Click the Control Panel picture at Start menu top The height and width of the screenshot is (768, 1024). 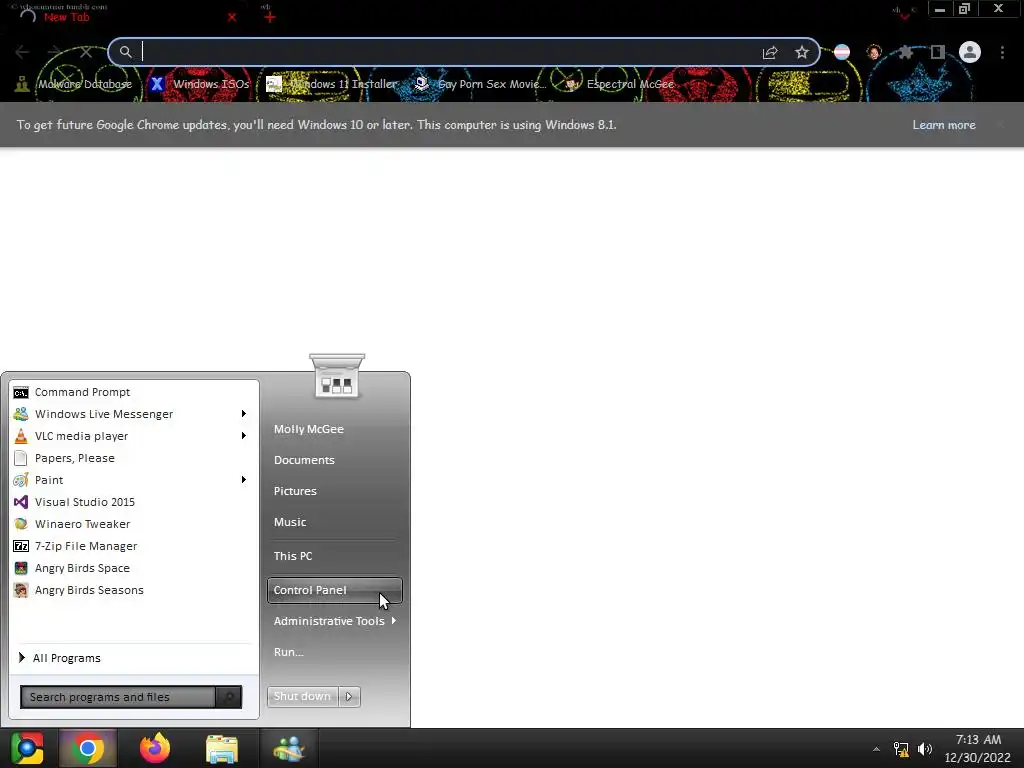[x=337, y=376]
